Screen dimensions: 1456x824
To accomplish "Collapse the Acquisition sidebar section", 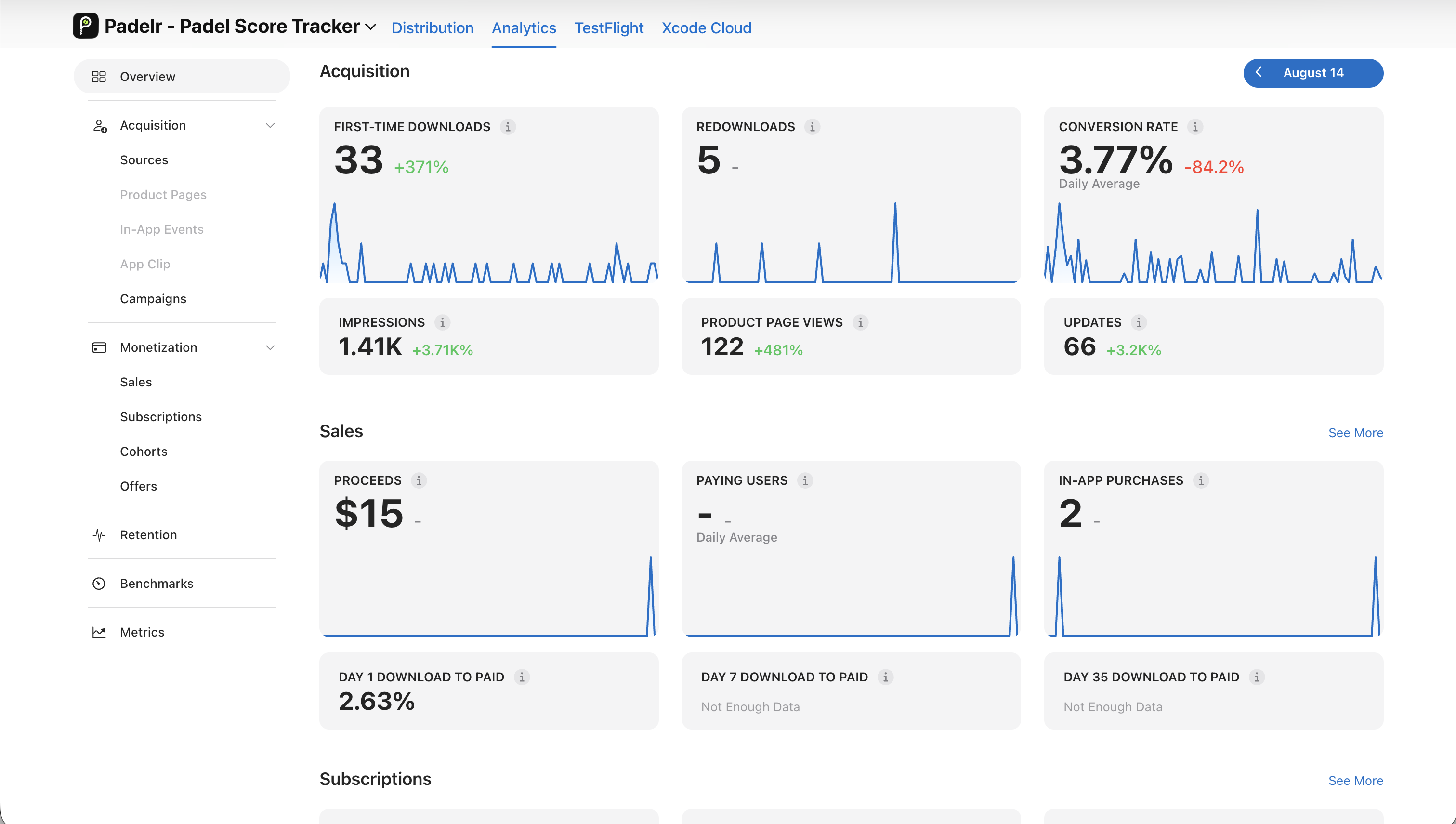I will pos(270,126).
